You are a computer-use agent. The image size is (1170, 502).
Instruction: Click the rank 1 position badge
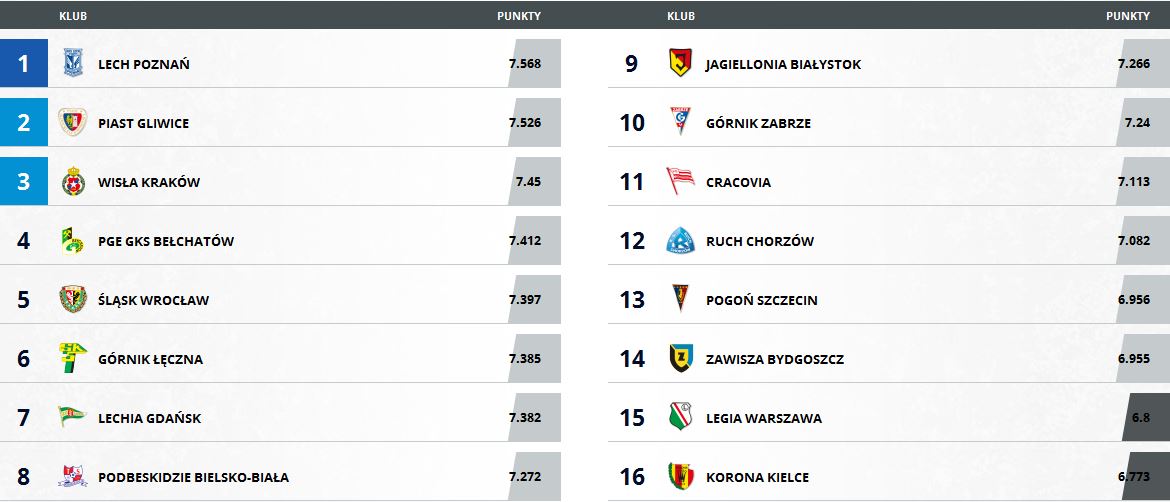point(24,63)
